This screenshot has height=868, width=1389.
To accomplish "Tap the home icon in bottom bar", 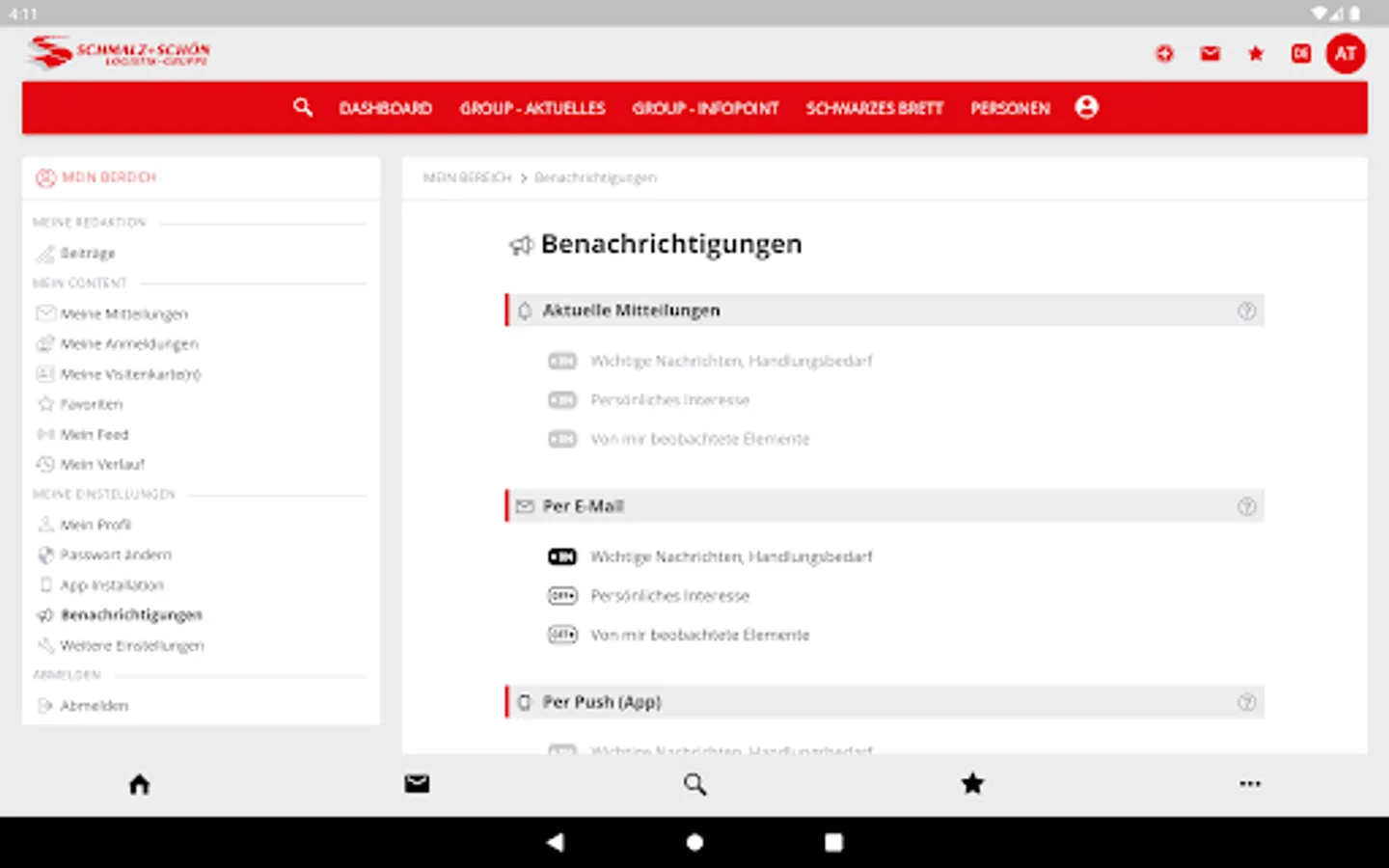I will coord(140,784).
